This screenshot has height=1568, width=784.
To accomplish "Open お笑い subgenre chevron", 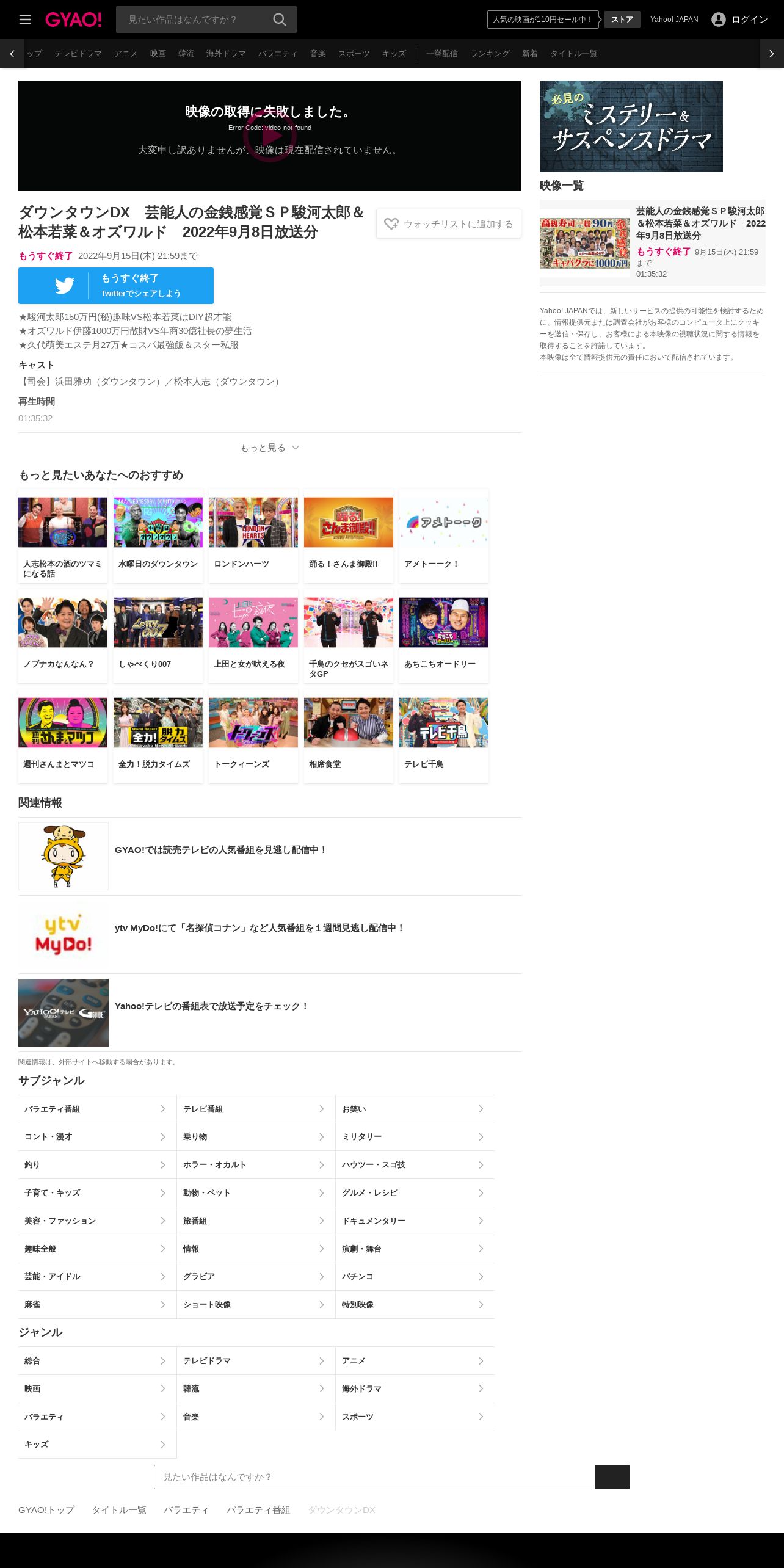I will (x=481, y=1109).
